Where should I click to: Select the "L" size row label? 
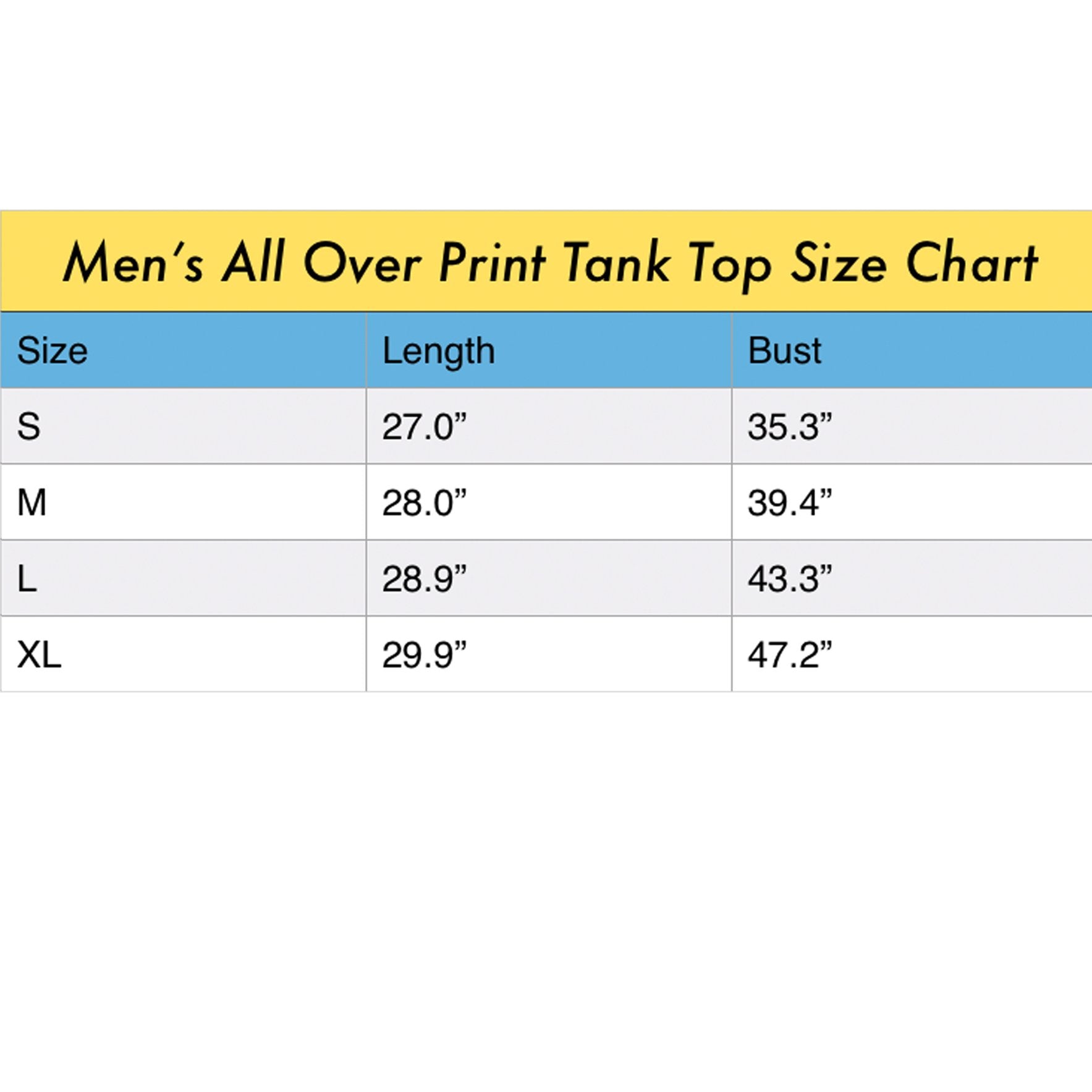[x=27, y=579]
